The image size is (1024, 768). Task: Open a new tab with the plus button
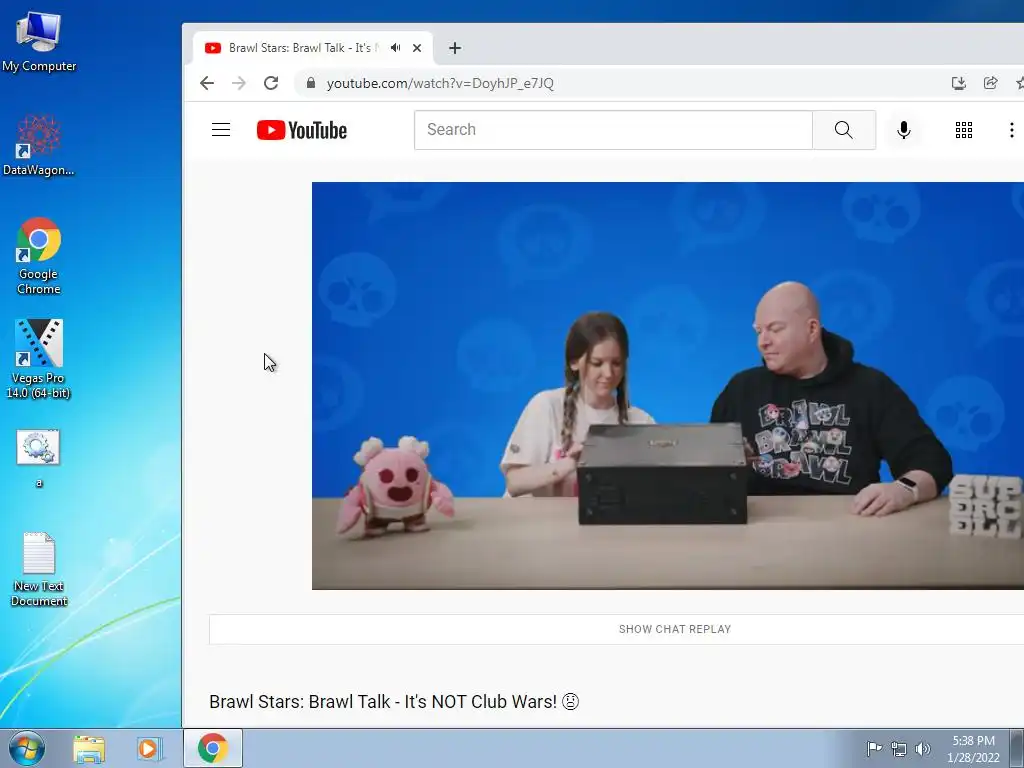[455, 48]
